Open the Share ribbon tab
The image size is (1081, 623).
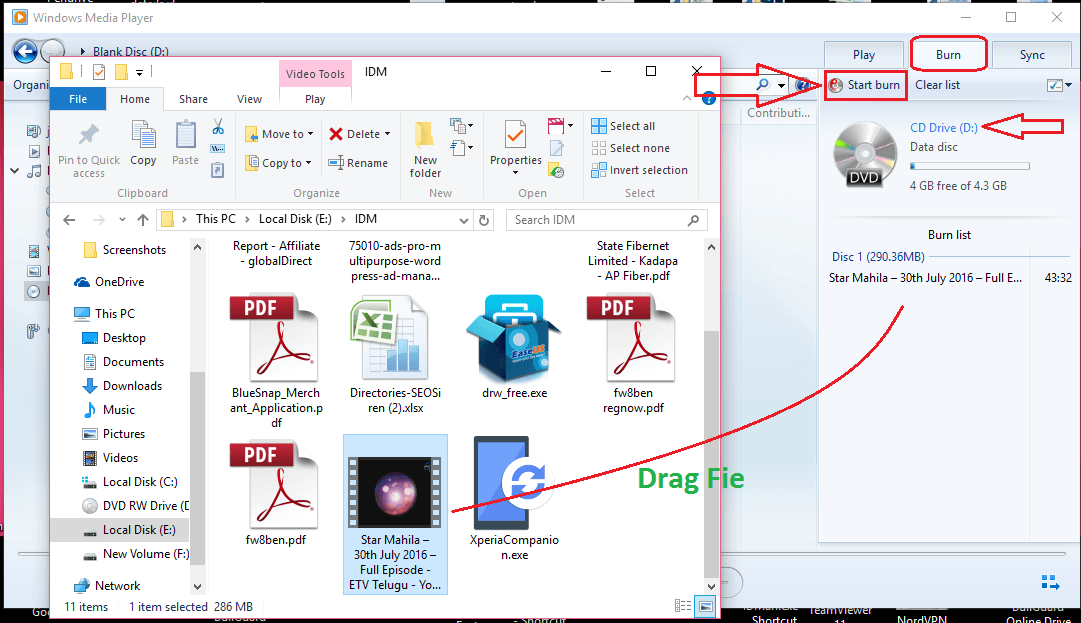click(193, 99)
